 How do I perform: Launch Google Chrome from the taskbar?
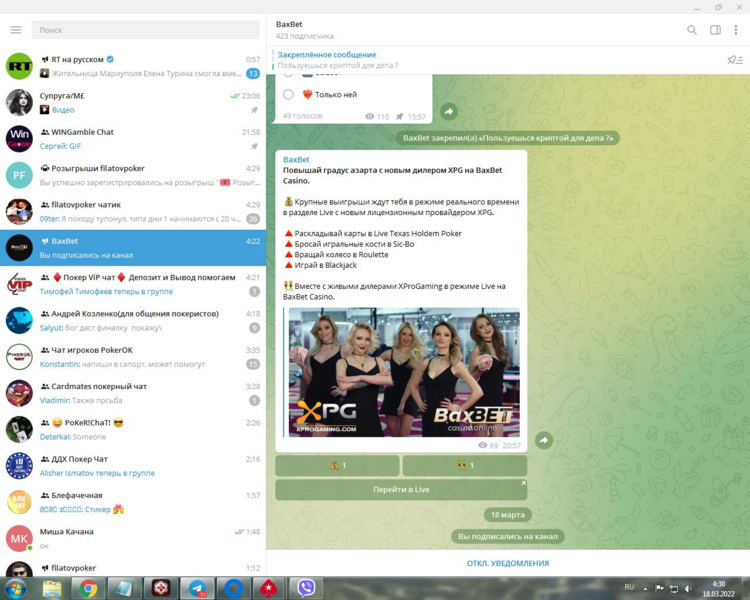(88, 588)
